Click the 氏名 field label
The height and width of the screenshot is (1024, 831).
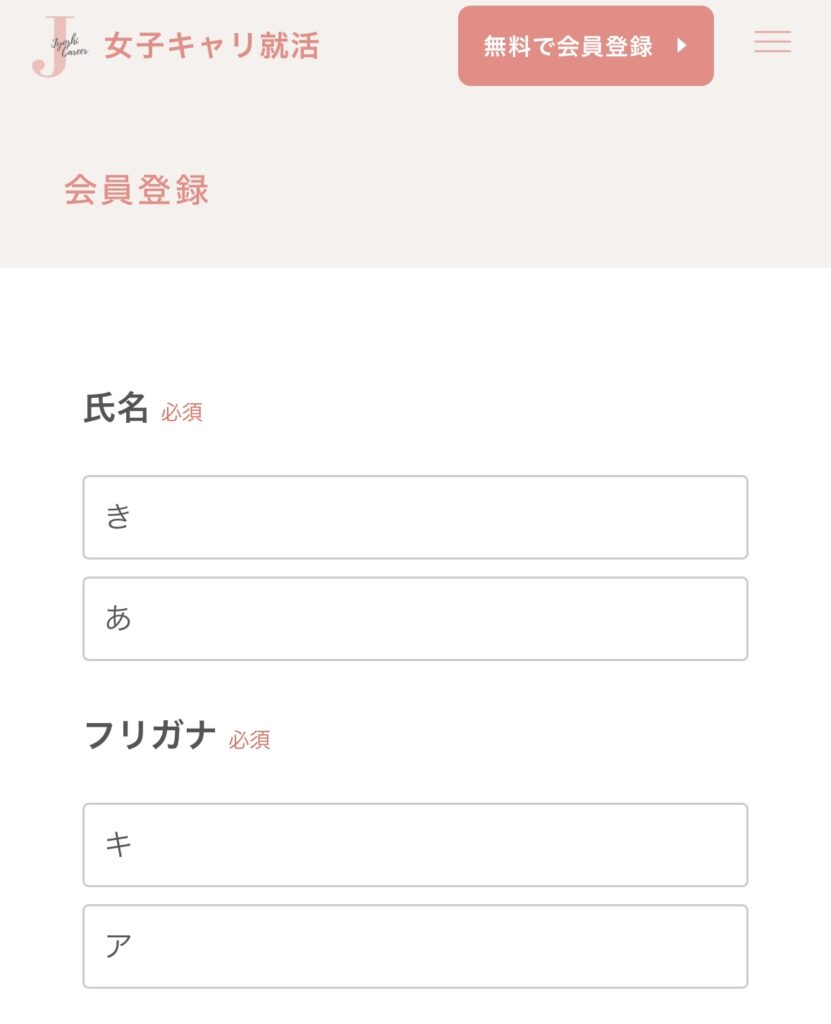[x=116, y=409]
